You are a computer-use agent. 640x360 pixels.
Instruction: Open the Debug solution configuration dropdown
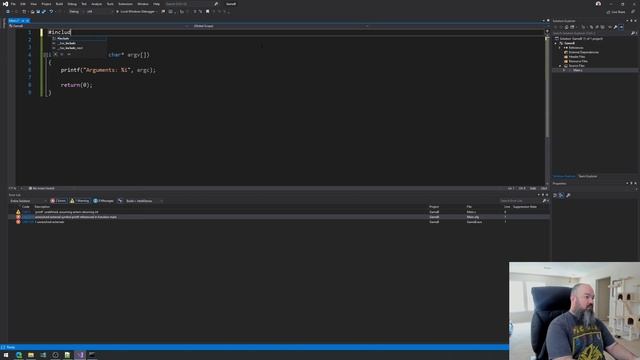click(75, 11)
